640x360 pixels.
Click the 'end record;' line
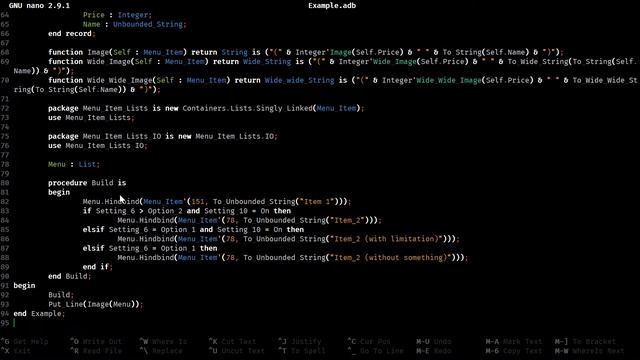coord(71,33)
